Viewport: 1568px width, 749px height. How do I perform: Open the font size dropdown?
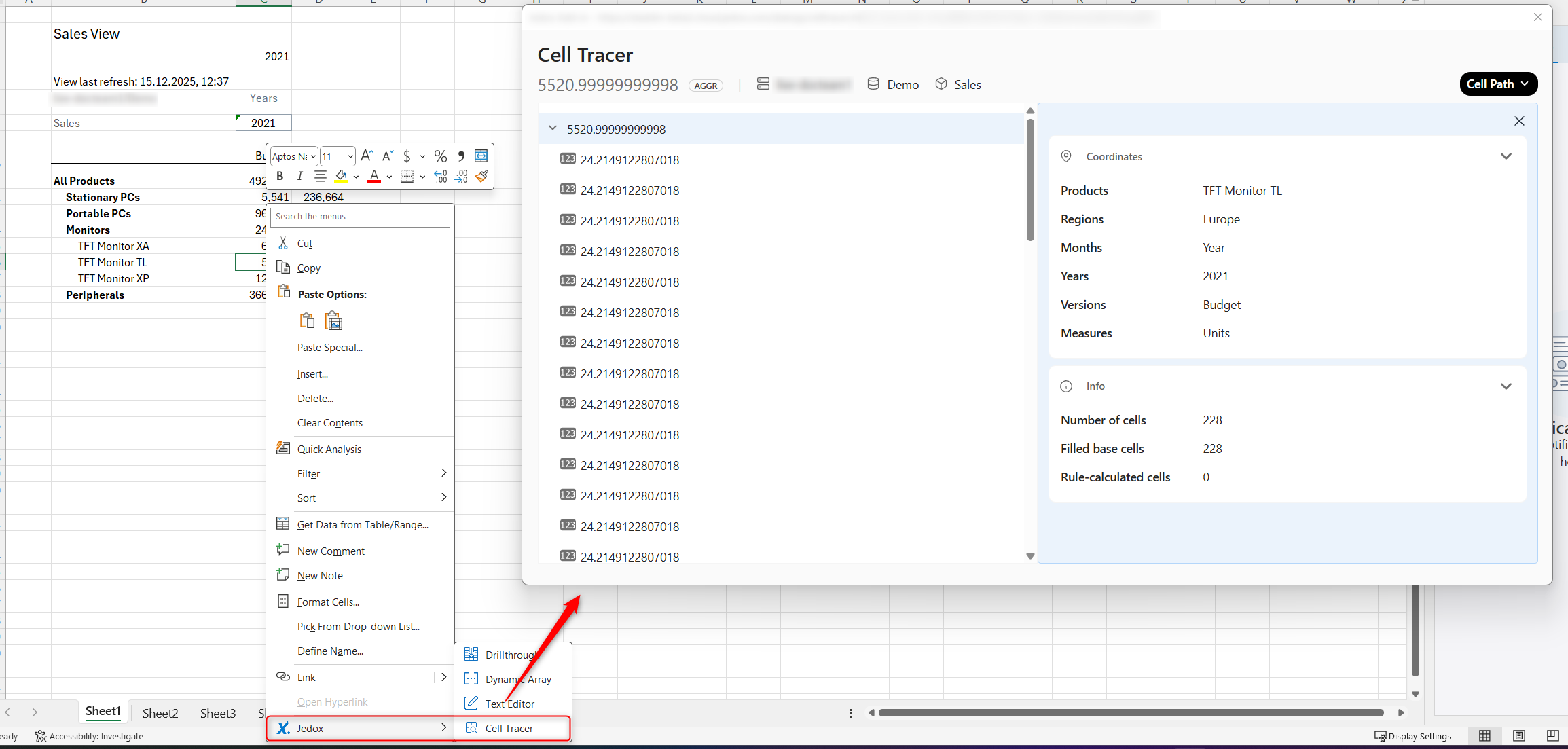click(x=350, y=156)
